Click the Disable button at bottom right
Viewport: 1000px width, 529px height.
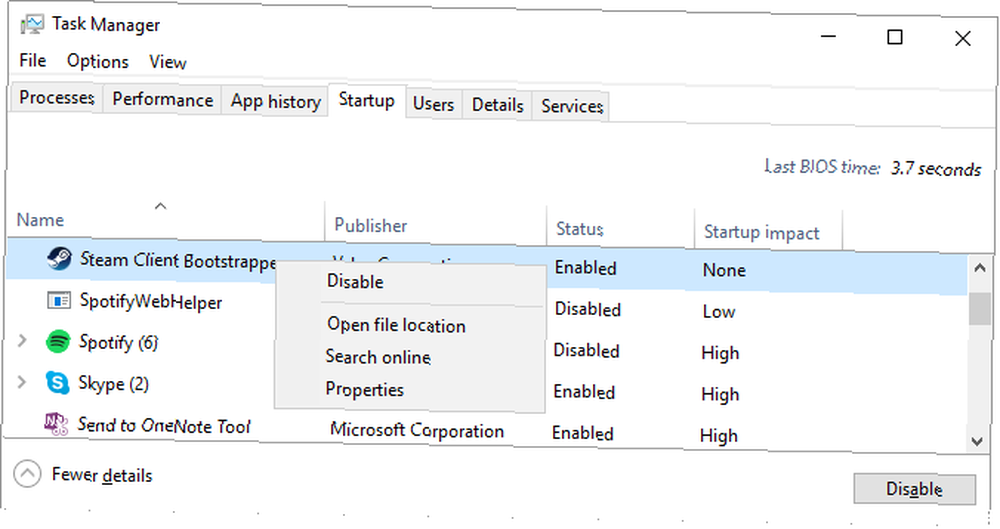tap(915, 489)
